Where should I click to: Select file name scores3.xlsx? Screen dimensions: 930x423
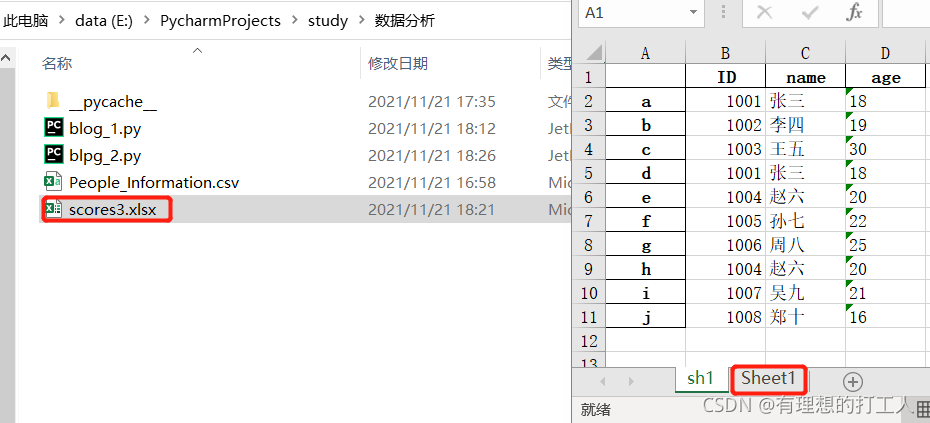[113, 209]
